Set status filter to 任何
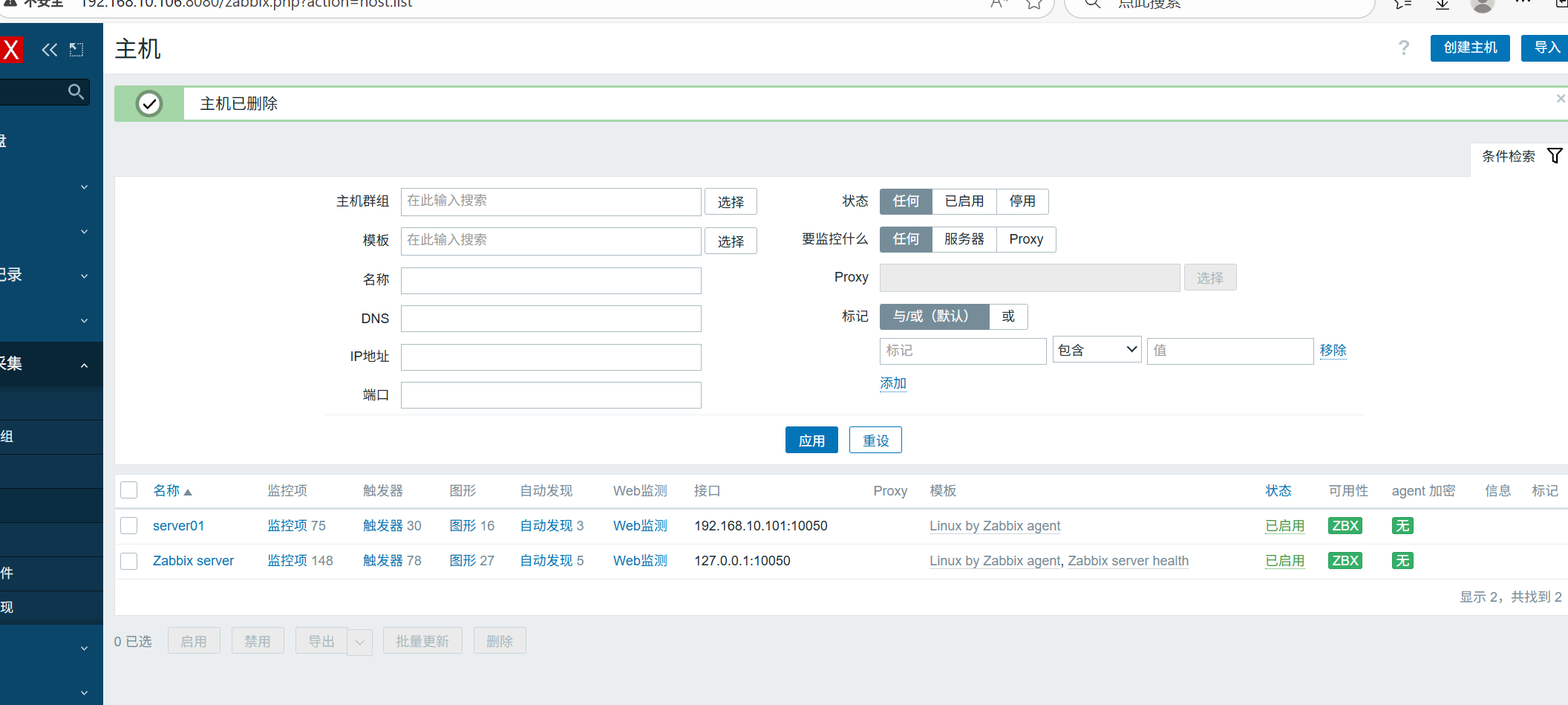This screenshot has width=1568, height=705. [906, 201]
